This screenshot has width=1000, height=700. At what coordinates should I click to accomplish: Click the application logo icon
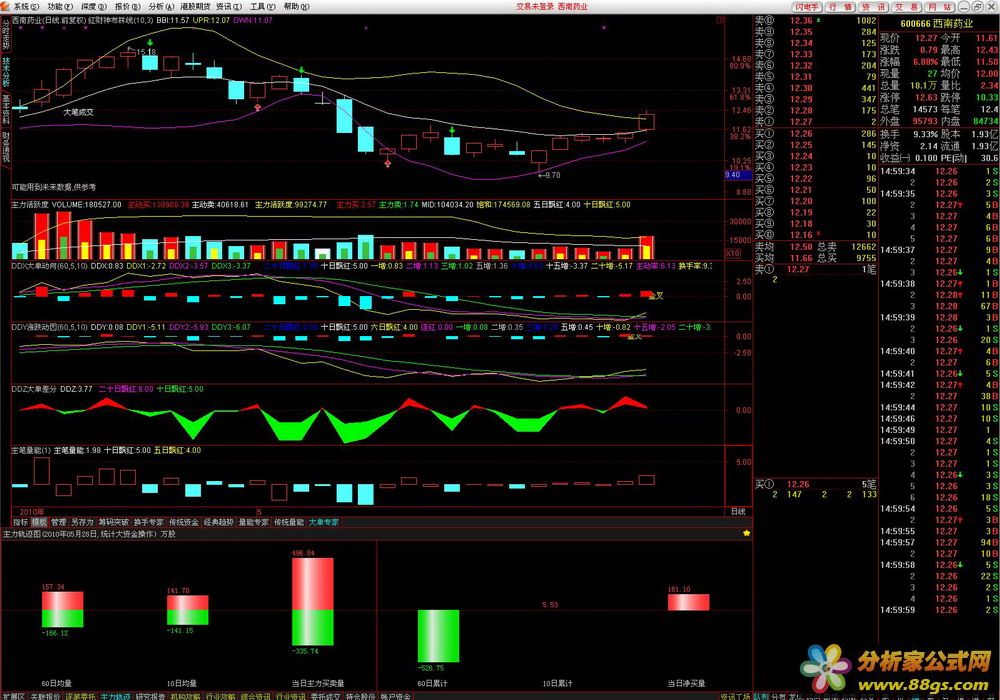click(6, 6)
